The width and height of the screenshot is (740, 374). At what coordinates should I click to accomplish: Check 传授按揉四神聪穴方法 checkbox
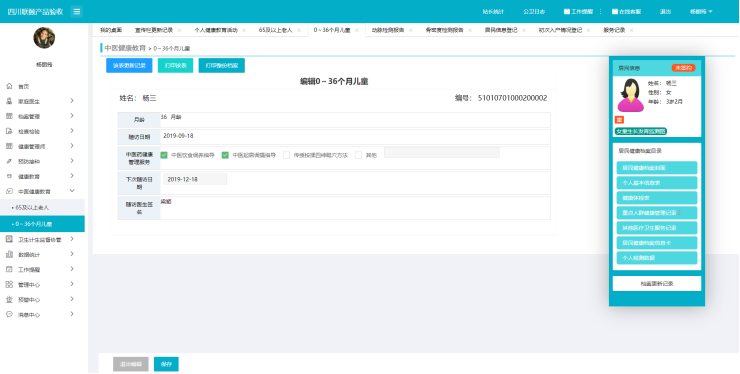coord(286,155)
